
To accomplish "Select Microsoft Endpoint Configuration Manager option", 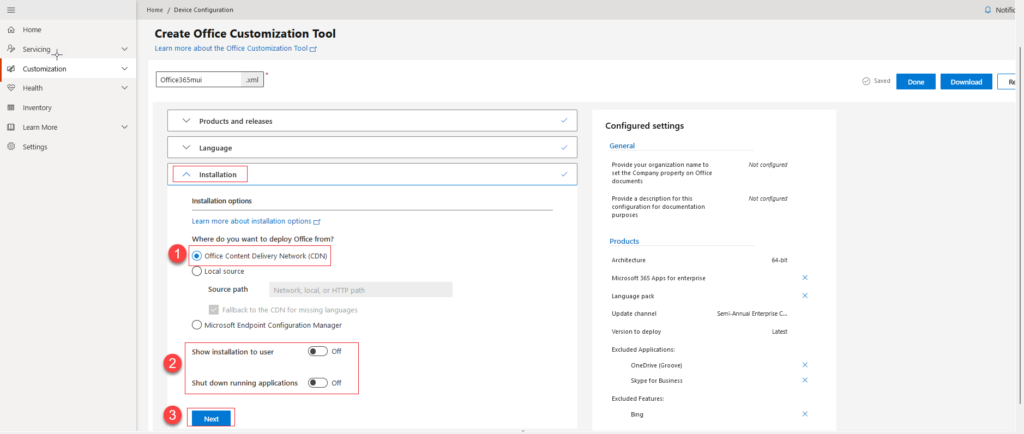I will pos(197,324).
